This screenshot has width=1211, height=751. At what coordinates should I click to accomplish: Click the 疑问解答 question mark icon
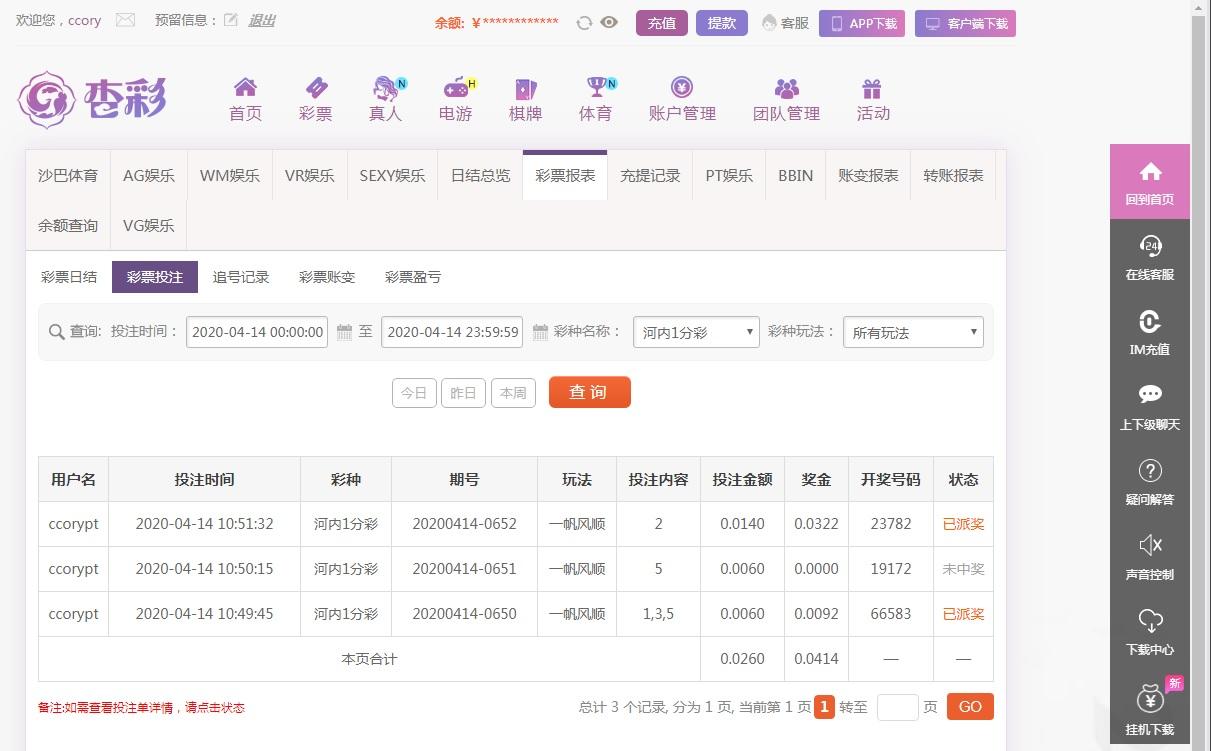pyautogui.click(x=1150, y=471)
